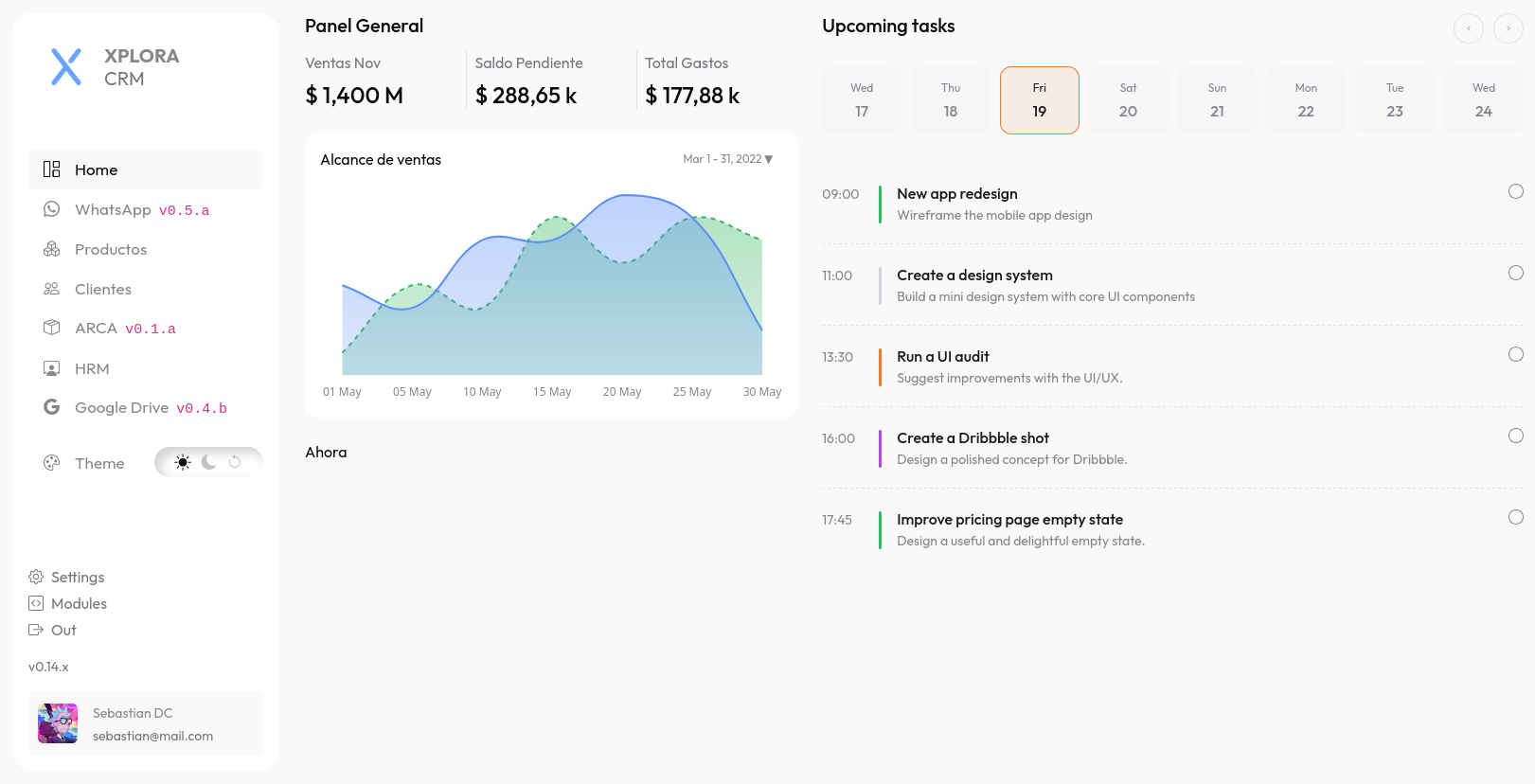This screenshot has height=784, width=1535.
Task: Select the Sat 20 date tab
Action: tap(1128, 100)
